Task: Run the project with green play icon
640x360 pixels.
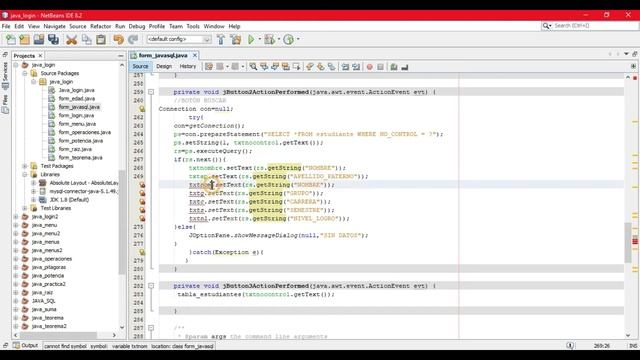Action: click(251, 39)
